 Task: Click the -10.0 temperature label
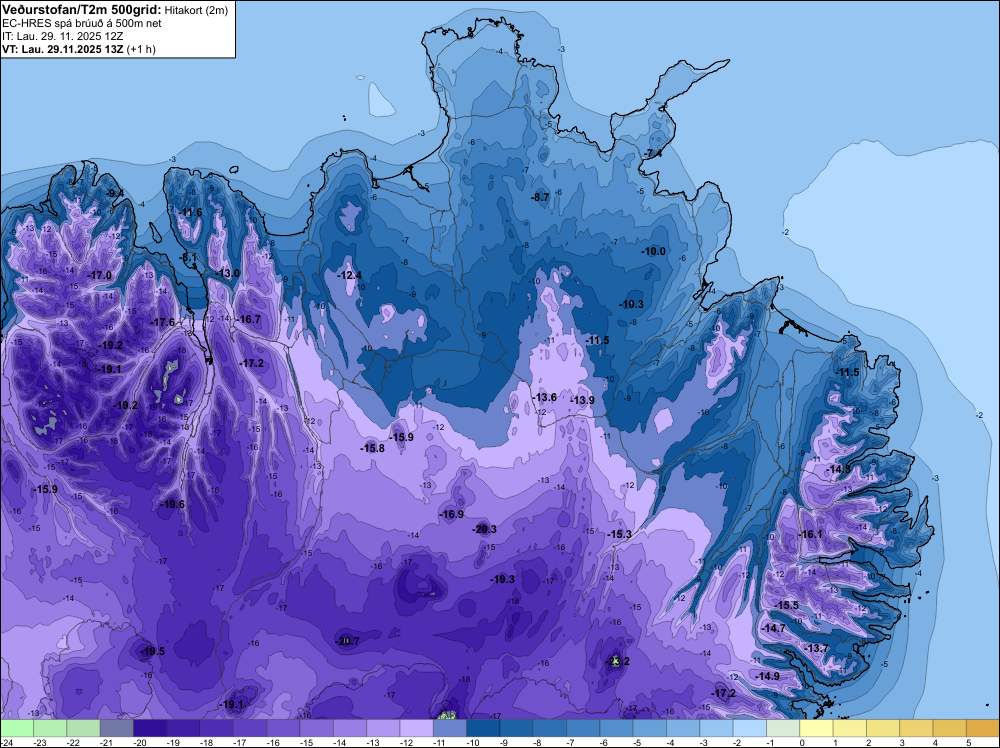click(654, 251)
